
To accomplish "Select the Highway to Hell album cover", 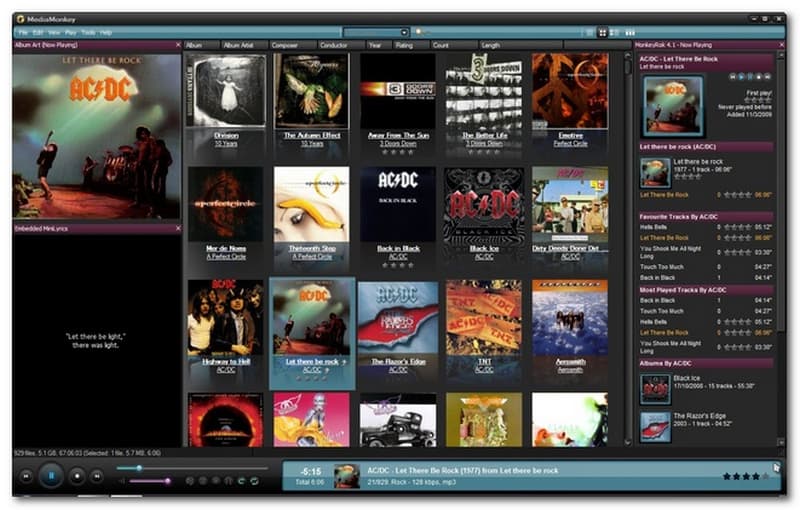I will click(x=226, y=317).
